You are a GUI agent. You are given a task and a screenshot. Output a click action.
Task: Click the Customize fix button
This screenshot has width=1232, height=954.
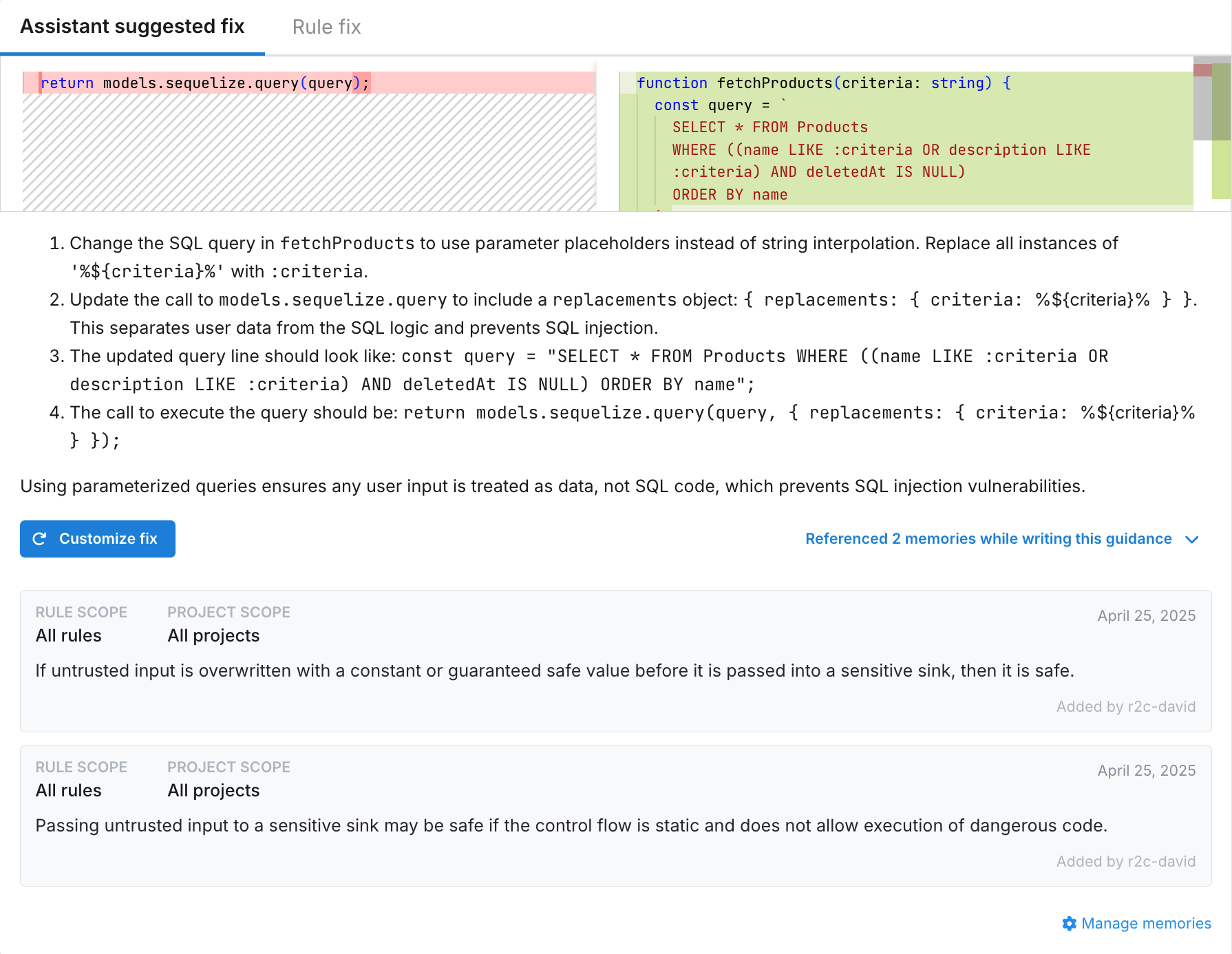98,539
